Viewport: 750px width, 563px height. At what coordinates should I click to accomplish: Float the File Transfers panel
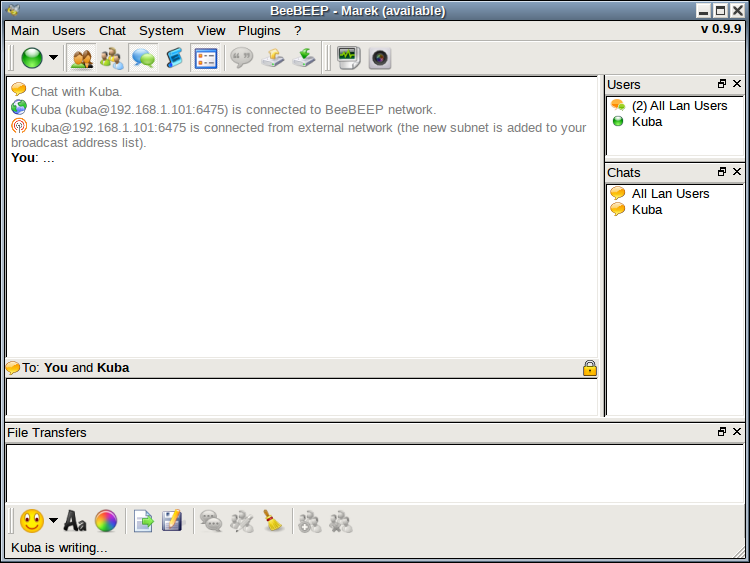722,431
